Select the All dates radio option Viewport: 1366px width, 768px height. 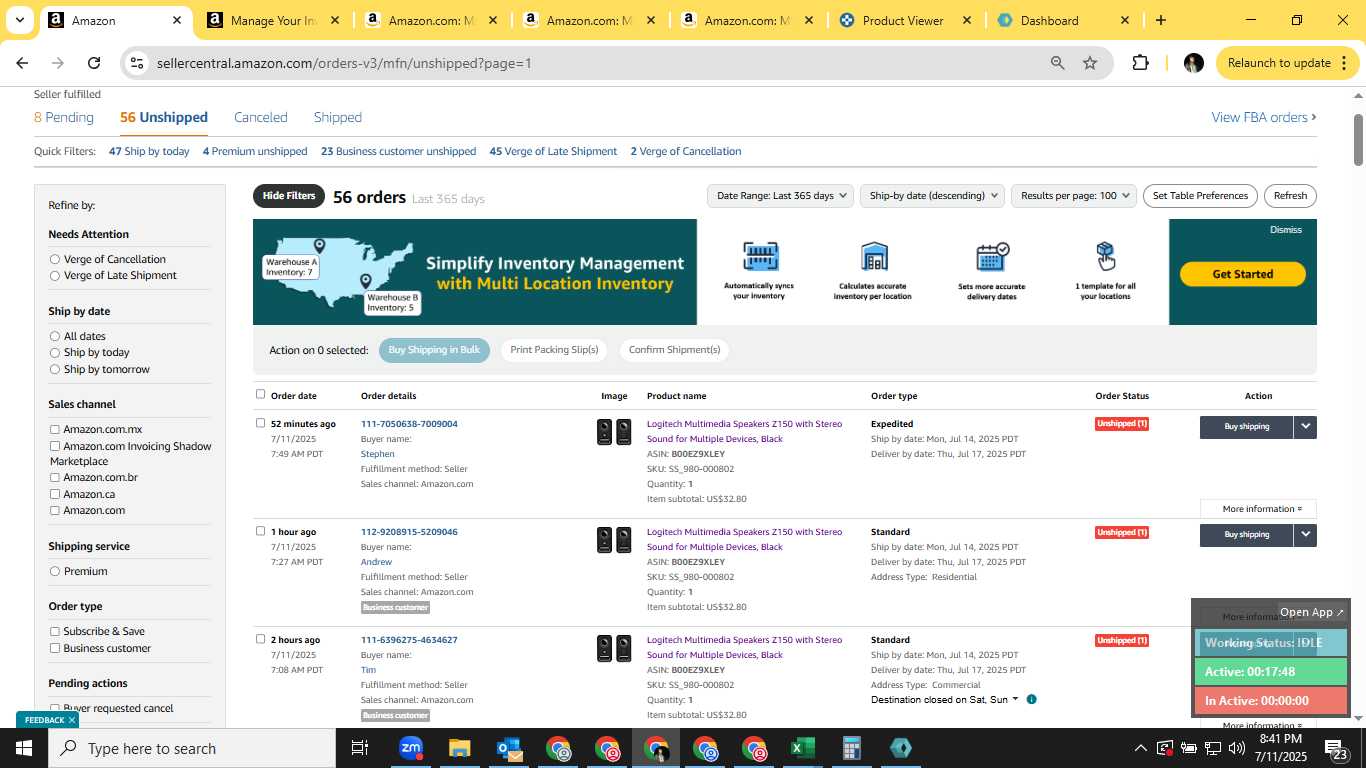pyautogui.click(x=55, y=336)
